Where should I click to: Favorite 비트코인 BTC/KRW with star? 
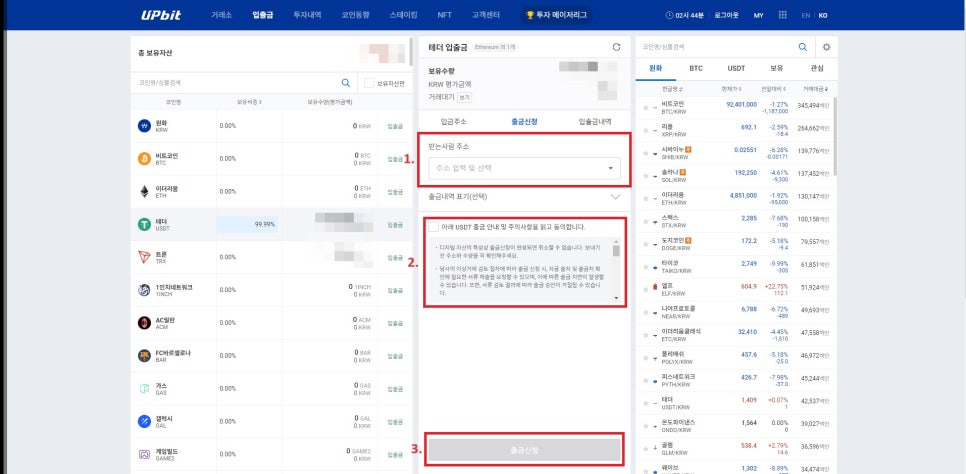646,107
